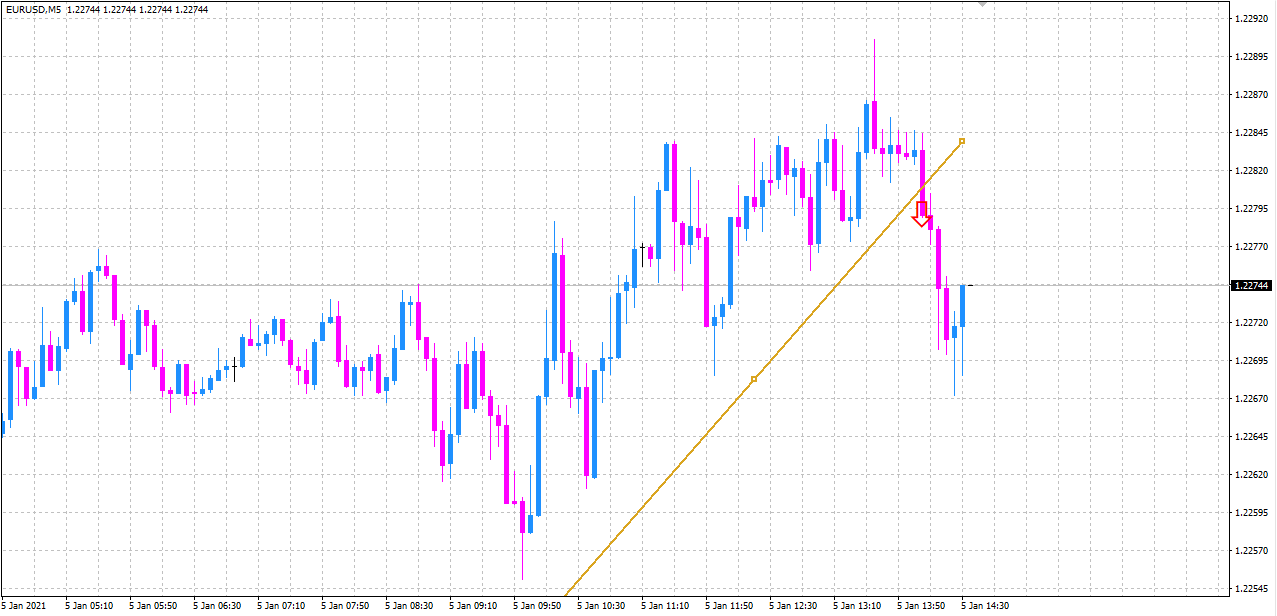Click price axis label 1.22620

click(x=1252, y=475)
